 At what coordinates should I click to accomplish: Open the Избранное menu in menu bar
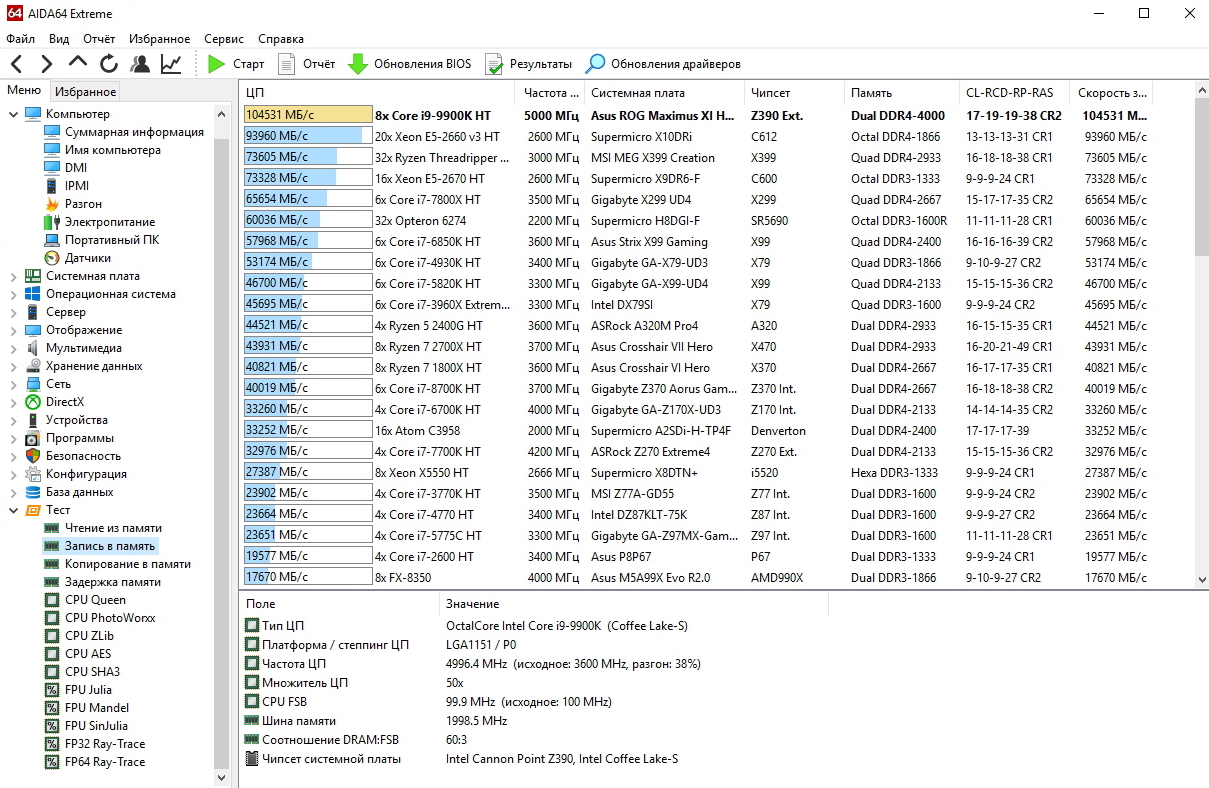point(159,39)
